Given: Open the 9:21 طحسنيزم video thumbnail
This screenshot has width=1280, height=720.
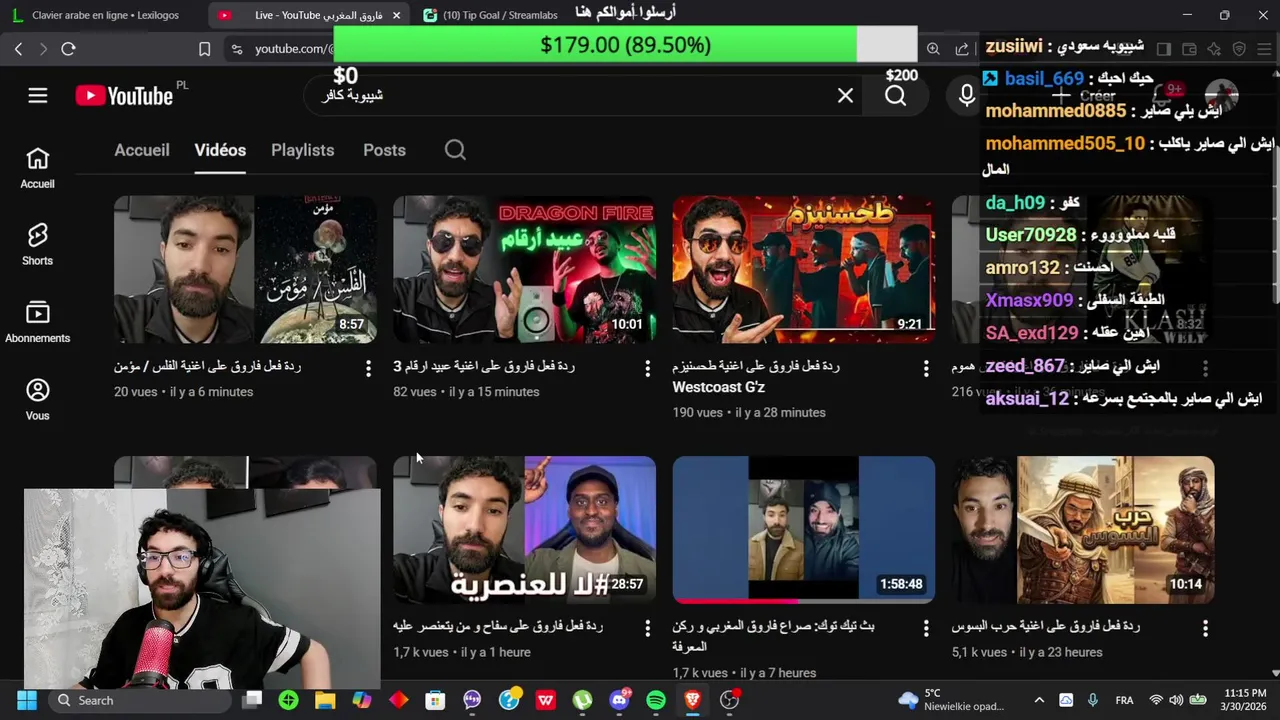Looking at the screenshot, I should pyautogui.click(x=803, y=269).
